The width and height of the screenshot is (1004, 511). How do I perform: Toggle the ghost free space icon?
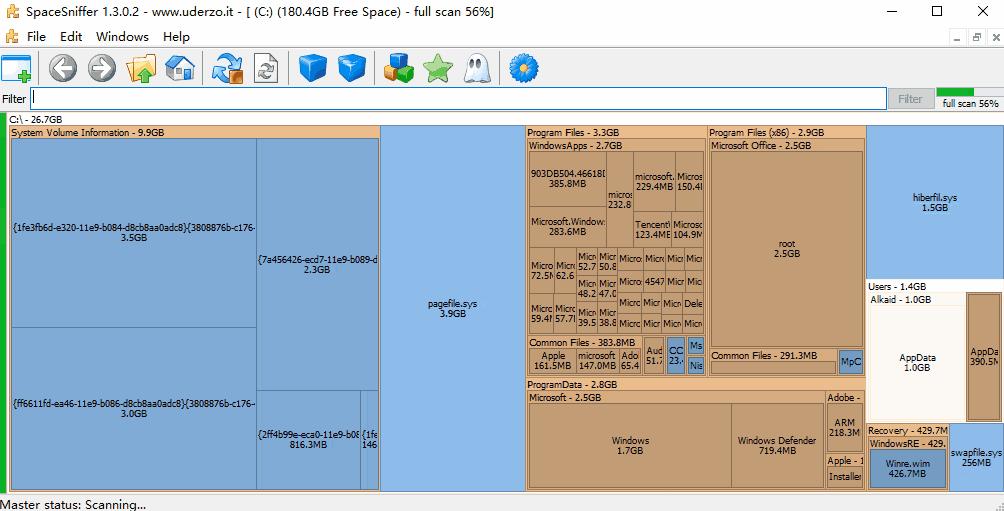pyautogui.click(x=476, y=68)
